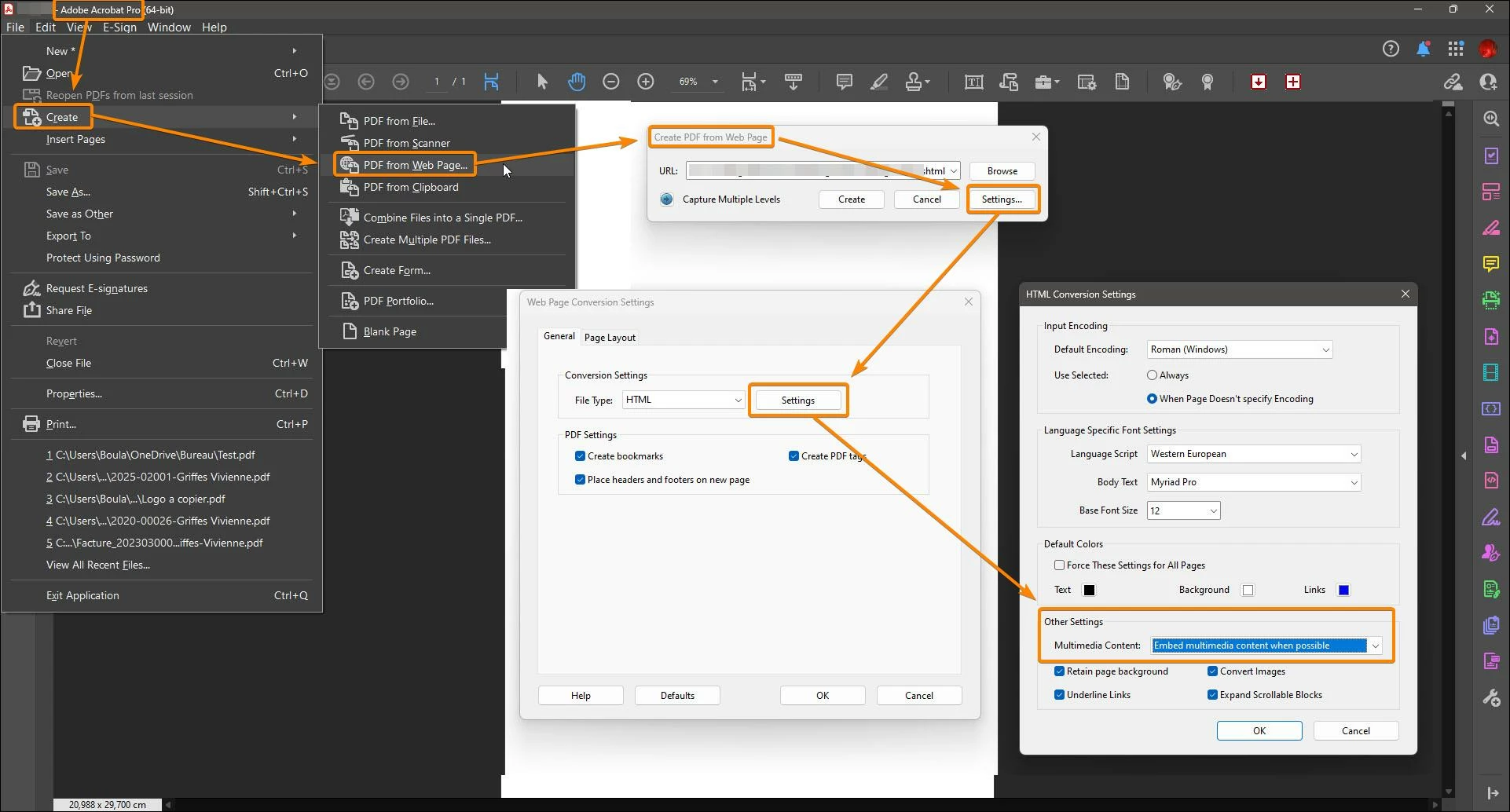Pick the Links color swatch

pos(1343,591)
